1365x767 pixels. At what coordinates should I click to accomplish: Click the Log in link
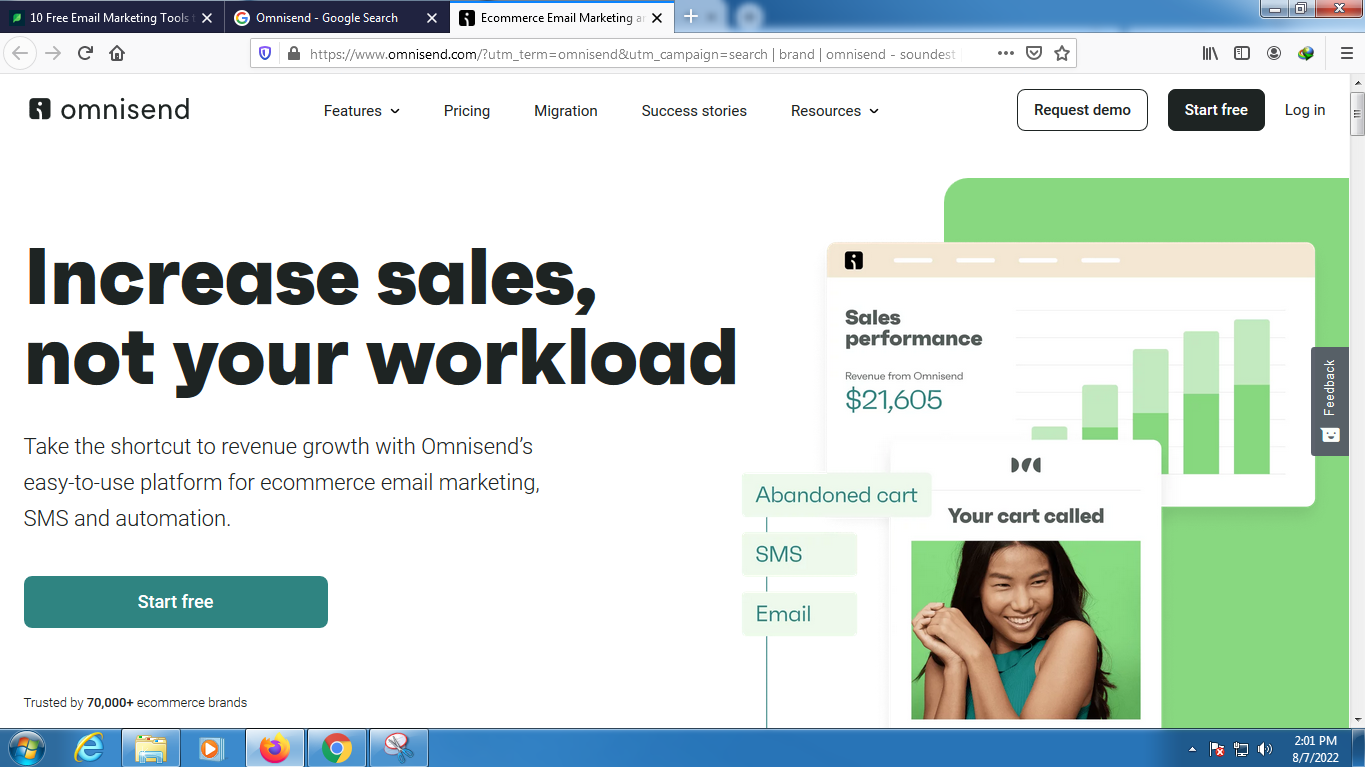coord(1305,110)
